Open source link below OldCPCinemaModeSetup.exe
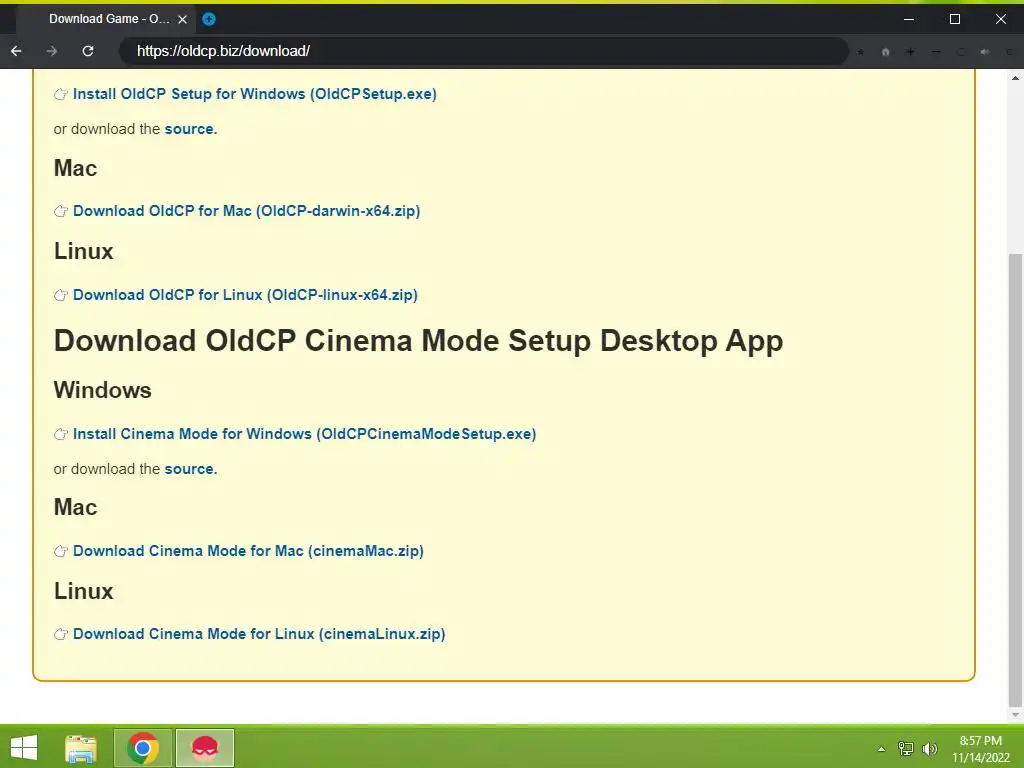 (189, 469)
